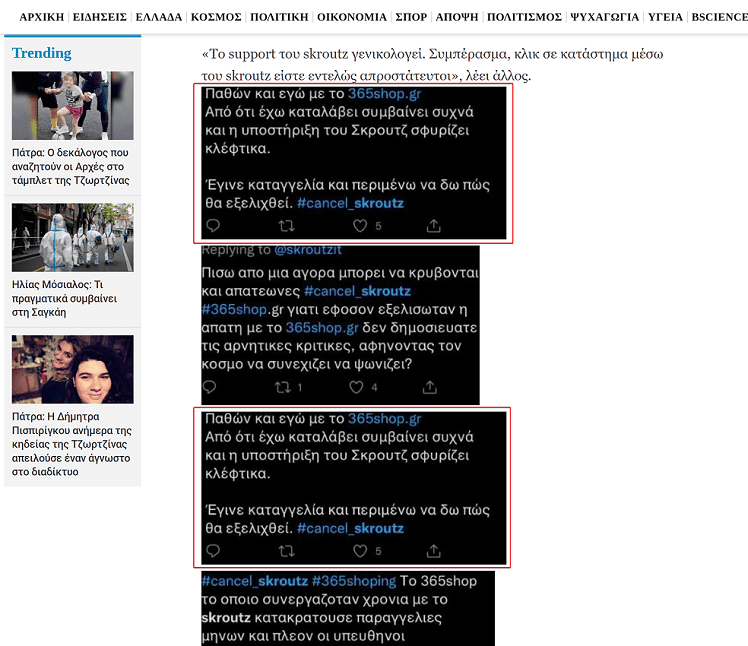Retweet the Πισω απο μια αγορα tweet

(283, 387)
